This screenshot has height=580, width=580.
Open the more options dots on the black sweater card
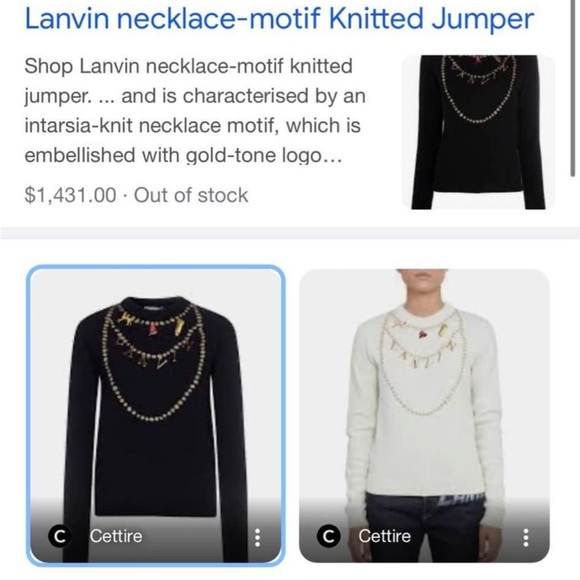pyautogui.click(x=257, y=537)
